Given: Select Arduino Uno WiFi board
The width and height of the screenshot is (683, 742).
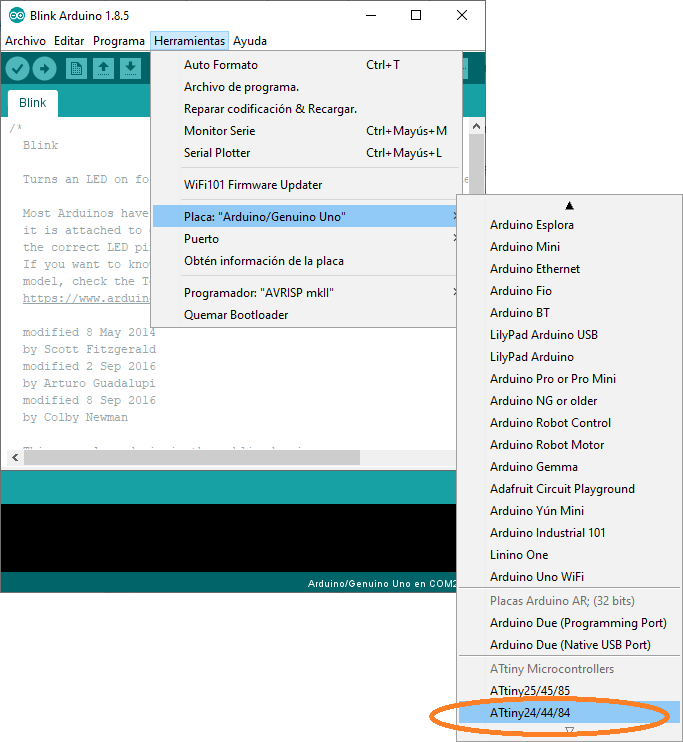Looking at the screenshot, I should click(x=569, y=577).
